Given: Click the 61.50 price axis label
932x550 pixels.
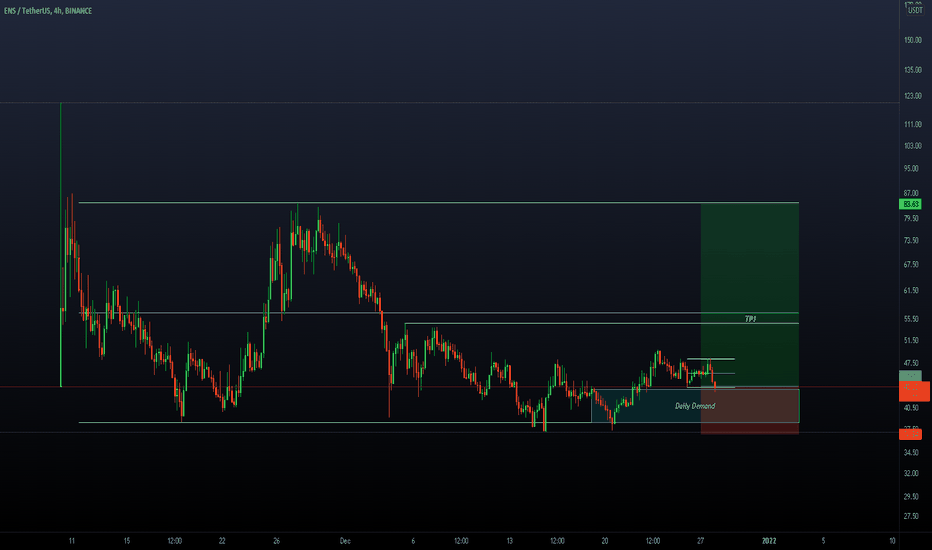Looking at the screenshot, I should tap(911, 290).
